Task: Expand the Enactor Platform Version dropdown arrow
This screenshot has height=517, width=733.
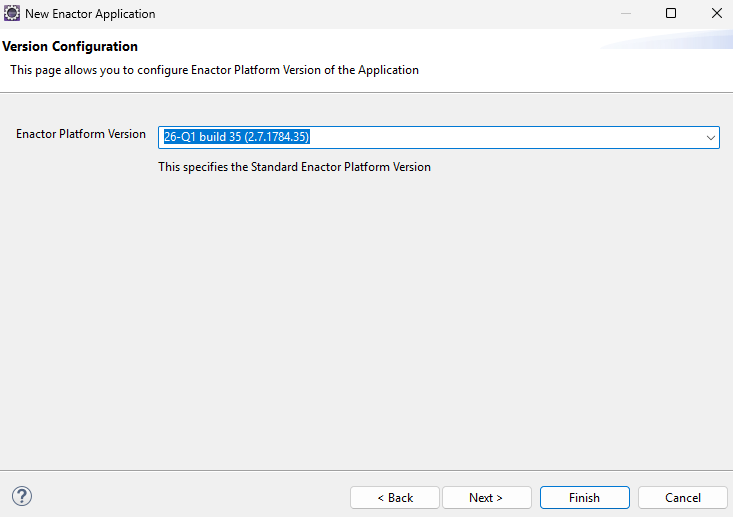Action: coord(709,137)
